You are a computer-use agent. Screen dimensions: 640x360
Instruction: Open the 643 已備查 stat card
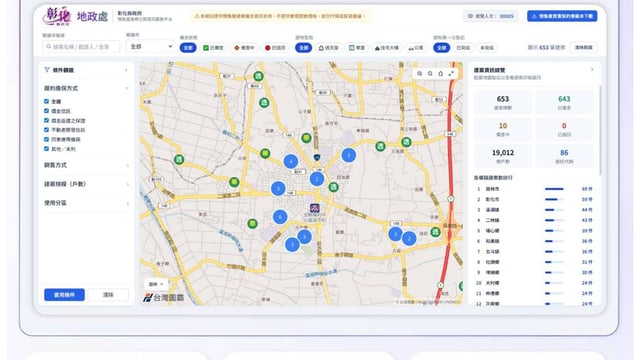pos(564,102)
